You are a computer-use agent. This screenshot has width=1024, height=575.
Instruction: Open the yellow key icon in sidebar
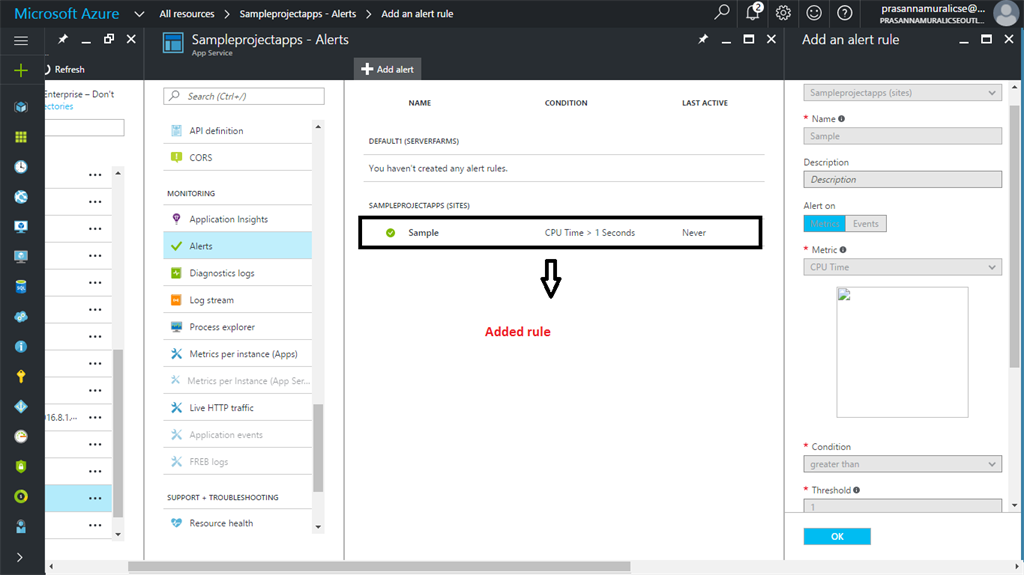pyautogui.click(x=21, y=376)
